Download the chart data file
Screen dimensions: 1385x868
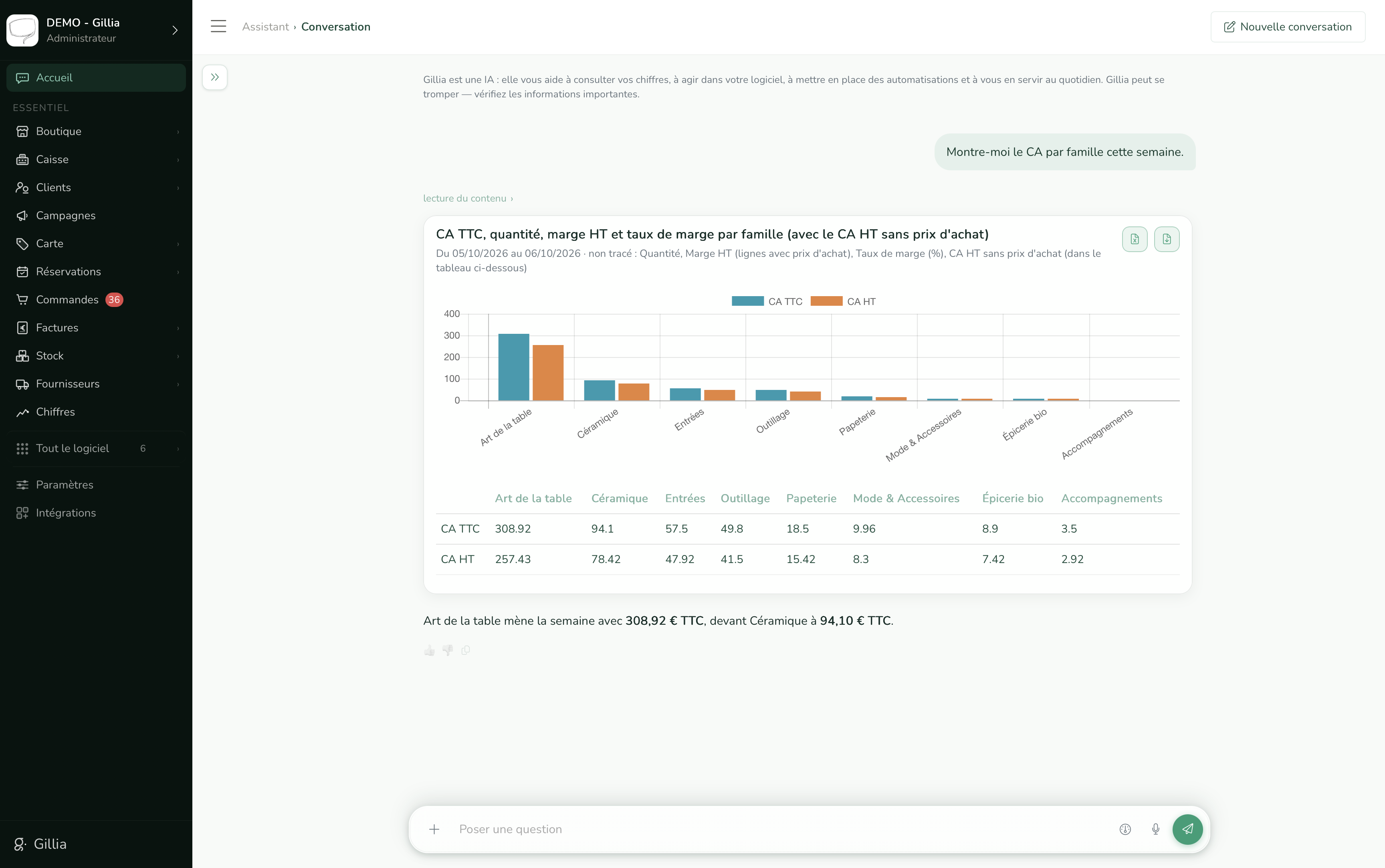1166,239
